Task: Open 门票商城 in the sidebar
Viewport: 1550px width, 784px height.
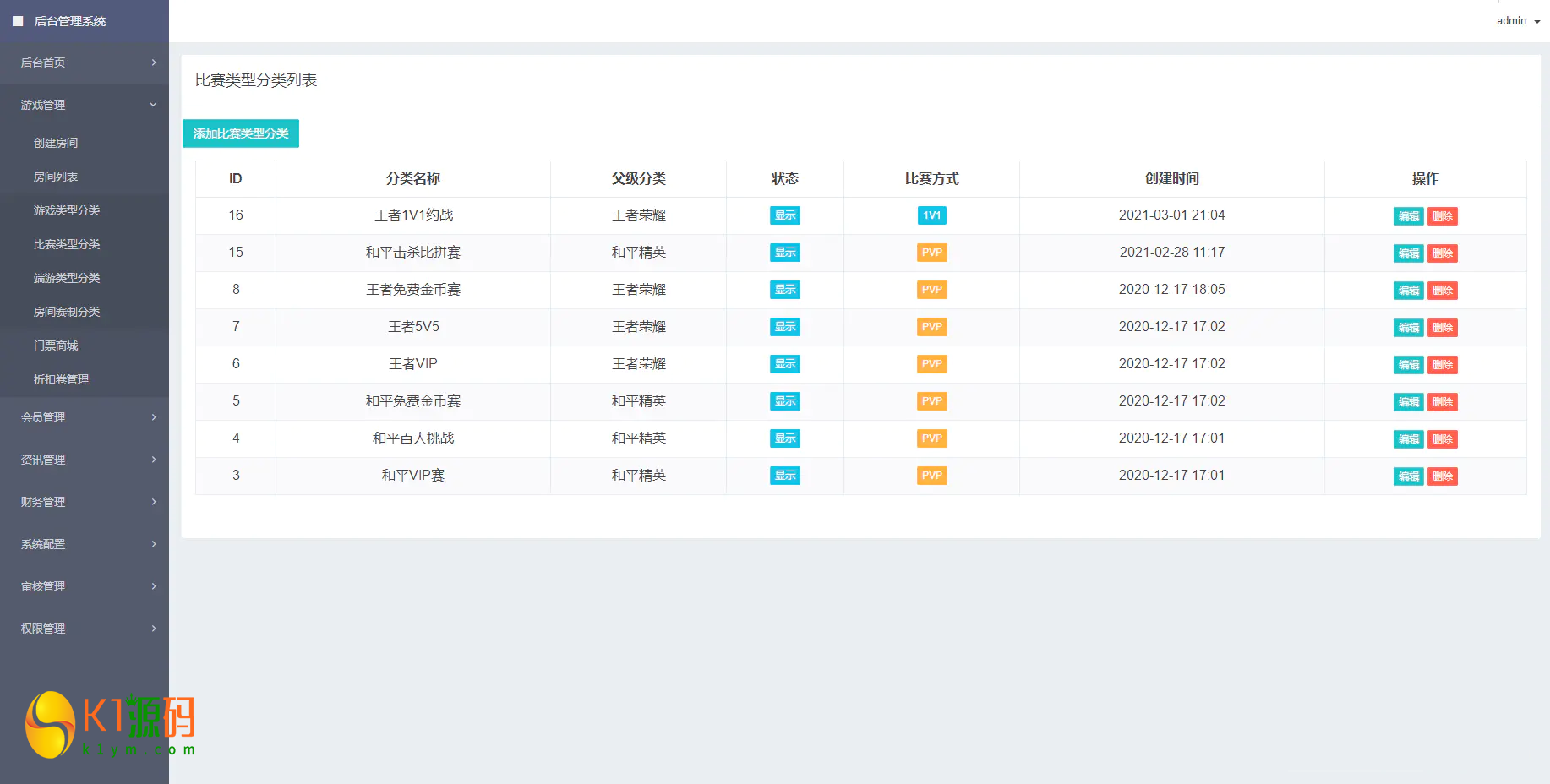Action: tap(56, 346)
